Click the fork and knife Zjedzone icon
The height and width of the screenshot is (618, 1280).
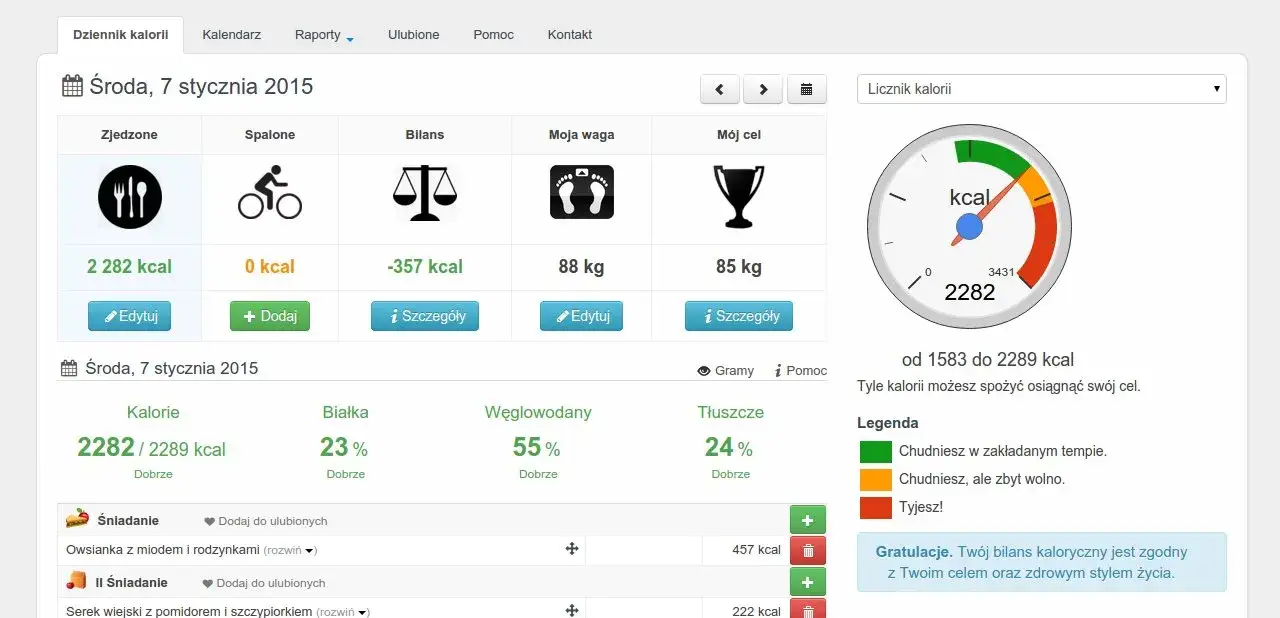point(129,197)
